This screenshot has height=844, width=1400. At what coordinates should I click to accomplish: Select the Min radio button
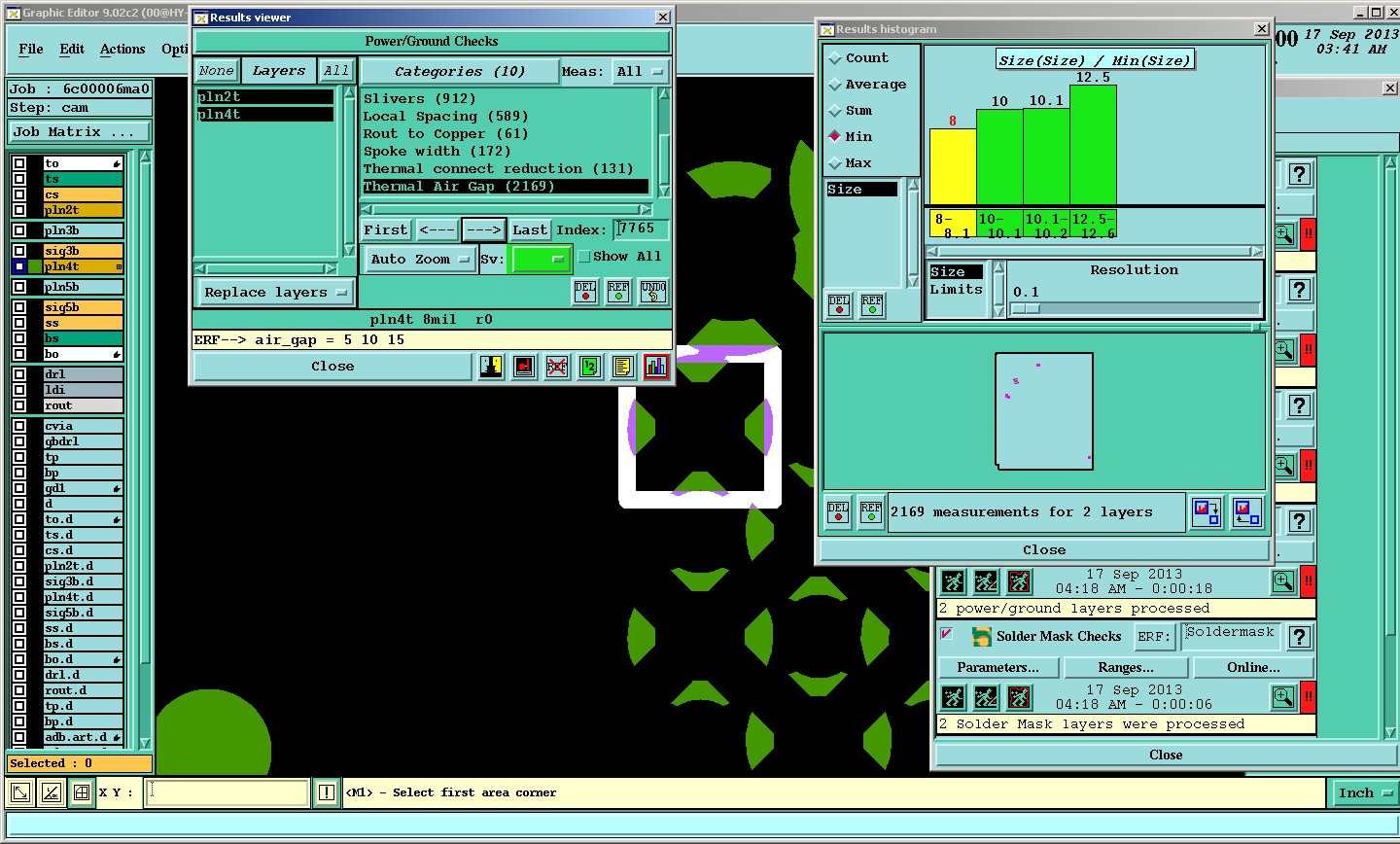835,136
